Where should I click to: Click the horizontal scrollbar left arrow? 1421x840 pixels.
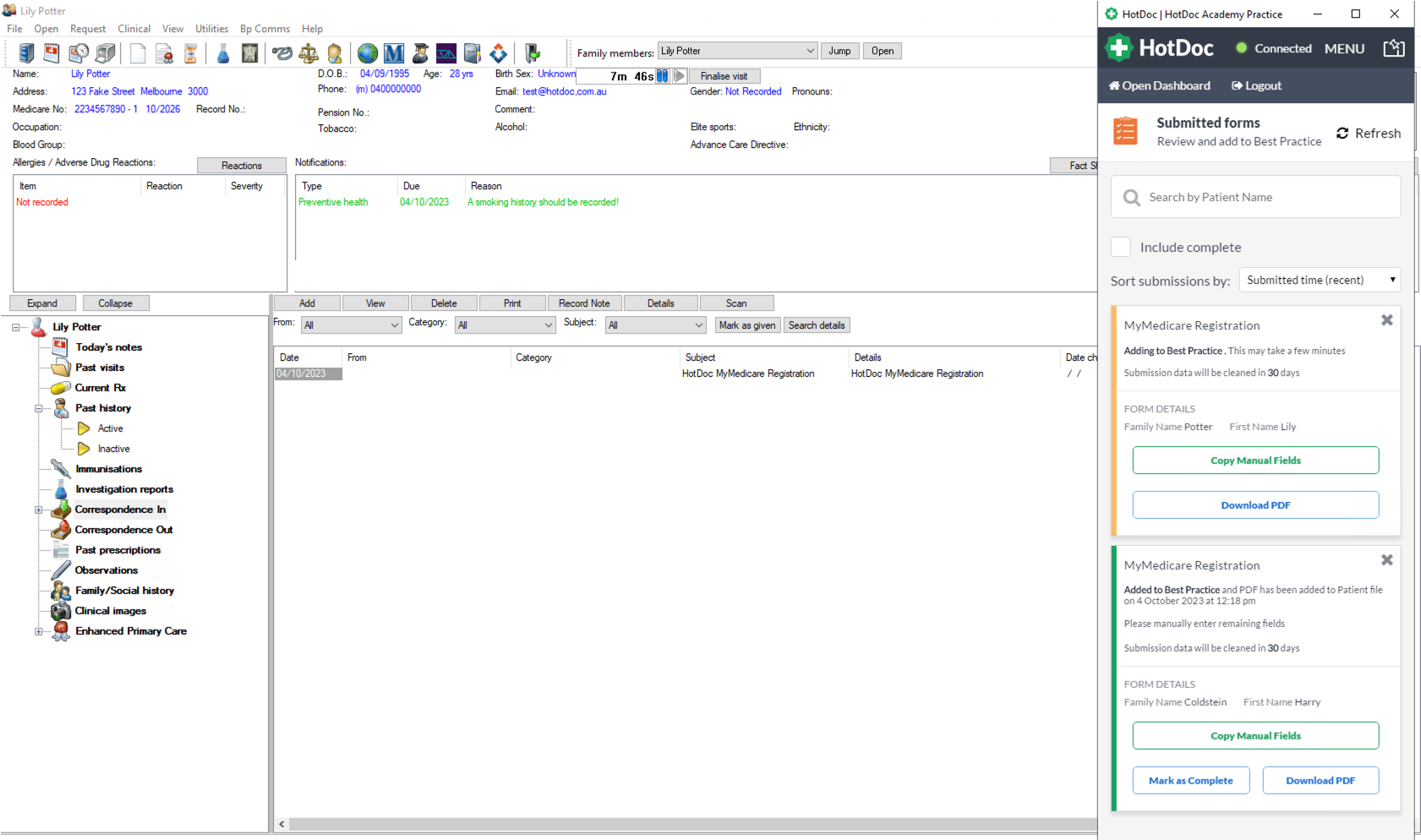coord(281,824)
